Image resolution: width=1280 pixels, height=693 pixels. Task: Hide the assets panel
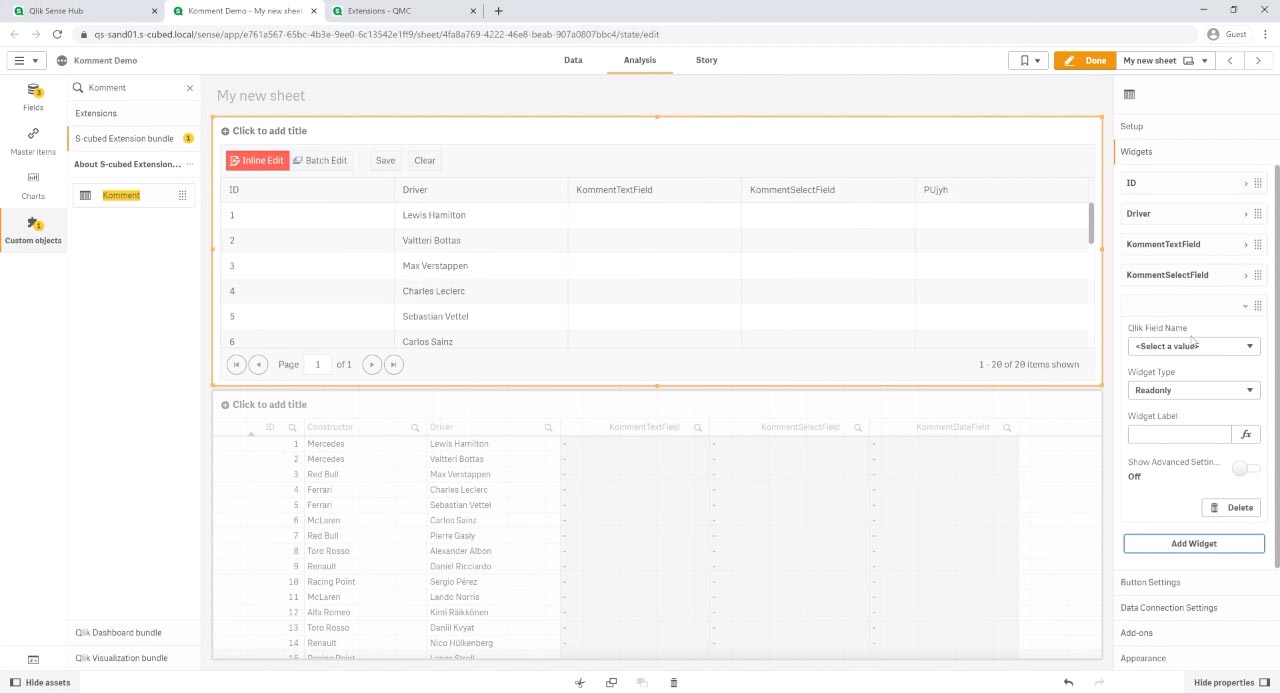point(38,682)
